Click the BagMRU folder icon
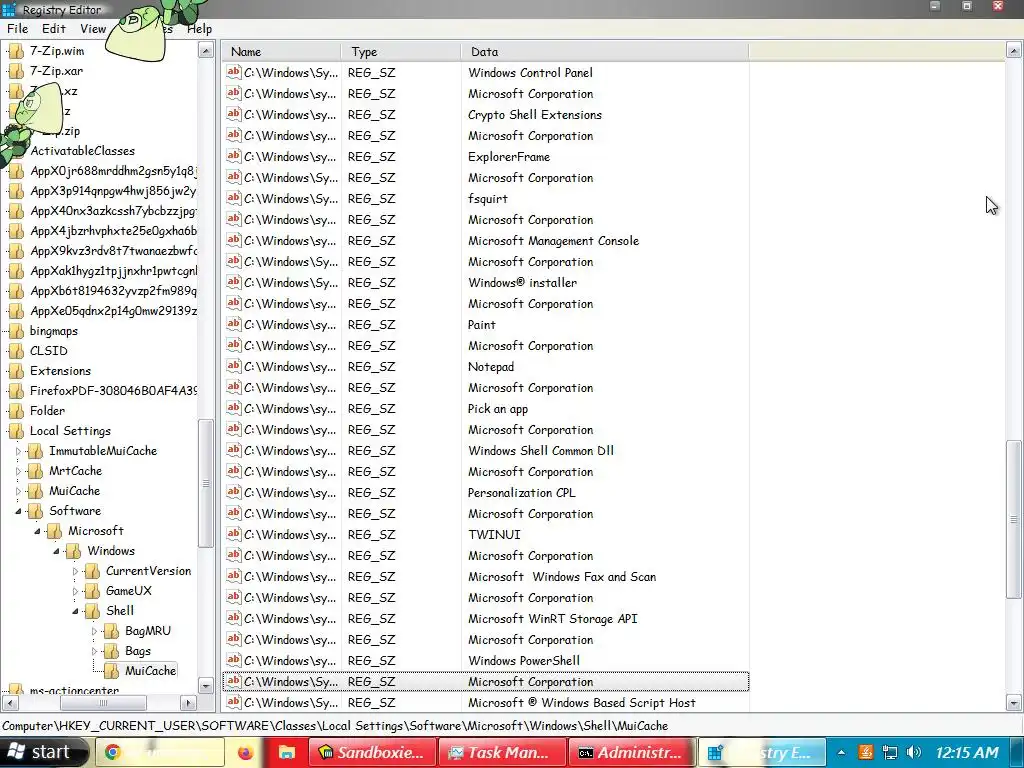The image size is (1024, 768). click(112, 631)
